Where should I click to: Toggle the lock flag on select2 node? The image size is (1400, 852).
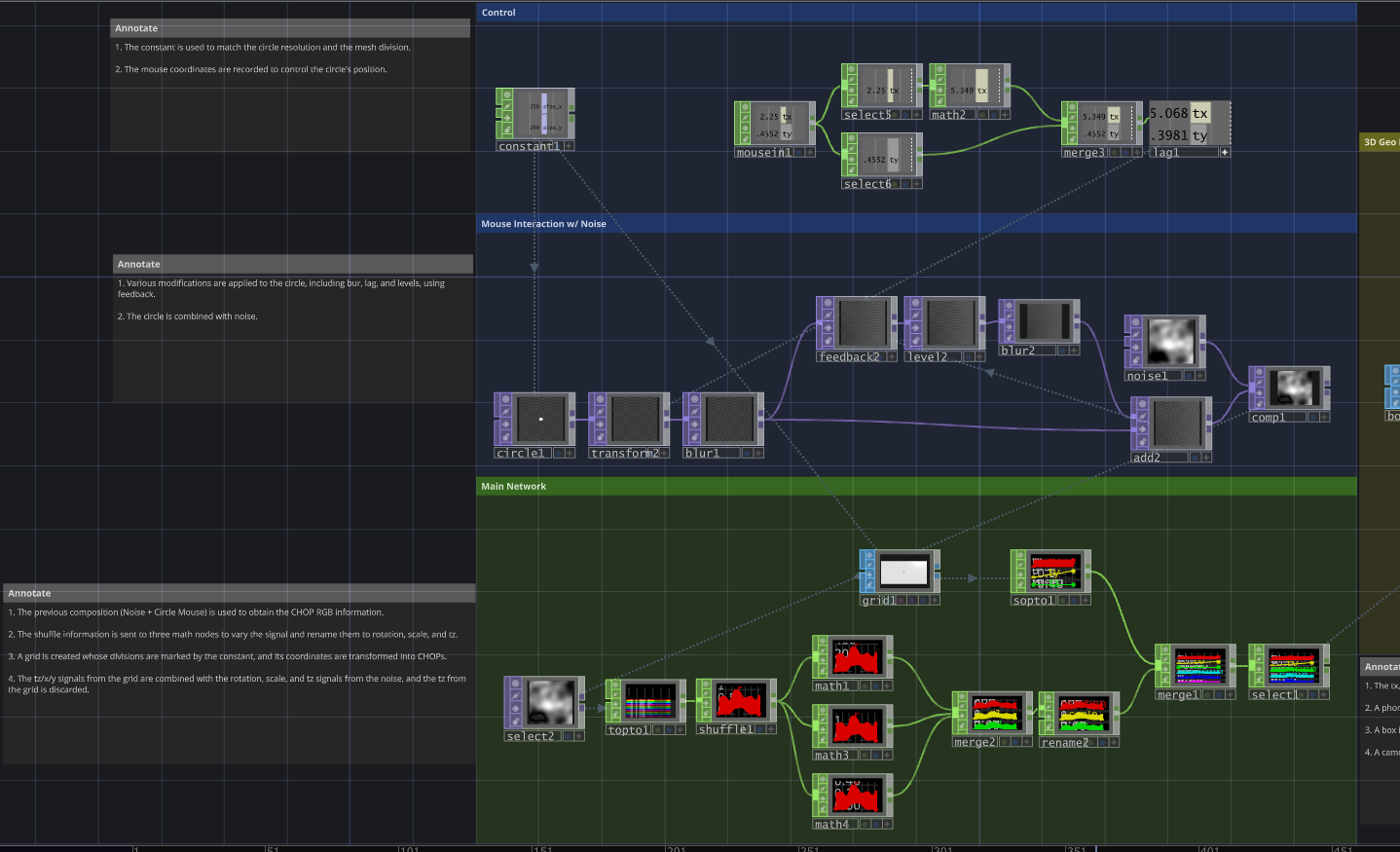[x=514, y=721]
